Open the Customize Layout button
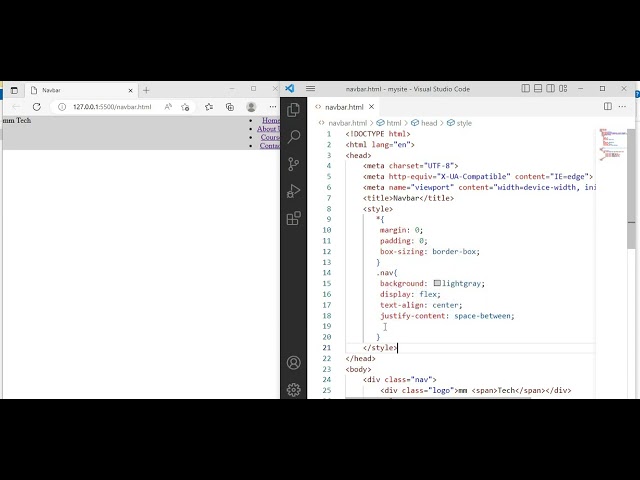This screenshot has width=640, height=480. (x=563, y=89)
